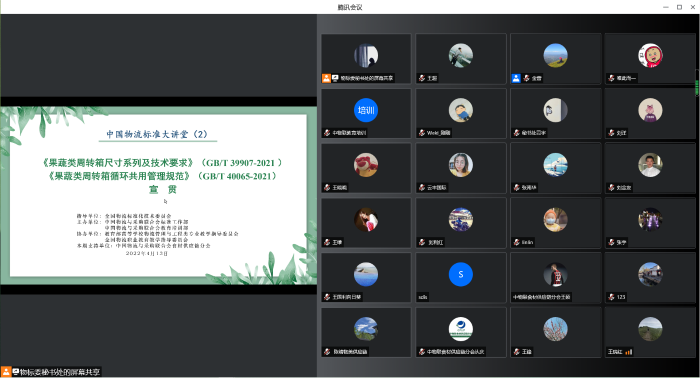This screenshot has width=700, height=378.
Task: Select the blue 培训 avatar tile
Action: pyautogui.click(x=366, y=113)
